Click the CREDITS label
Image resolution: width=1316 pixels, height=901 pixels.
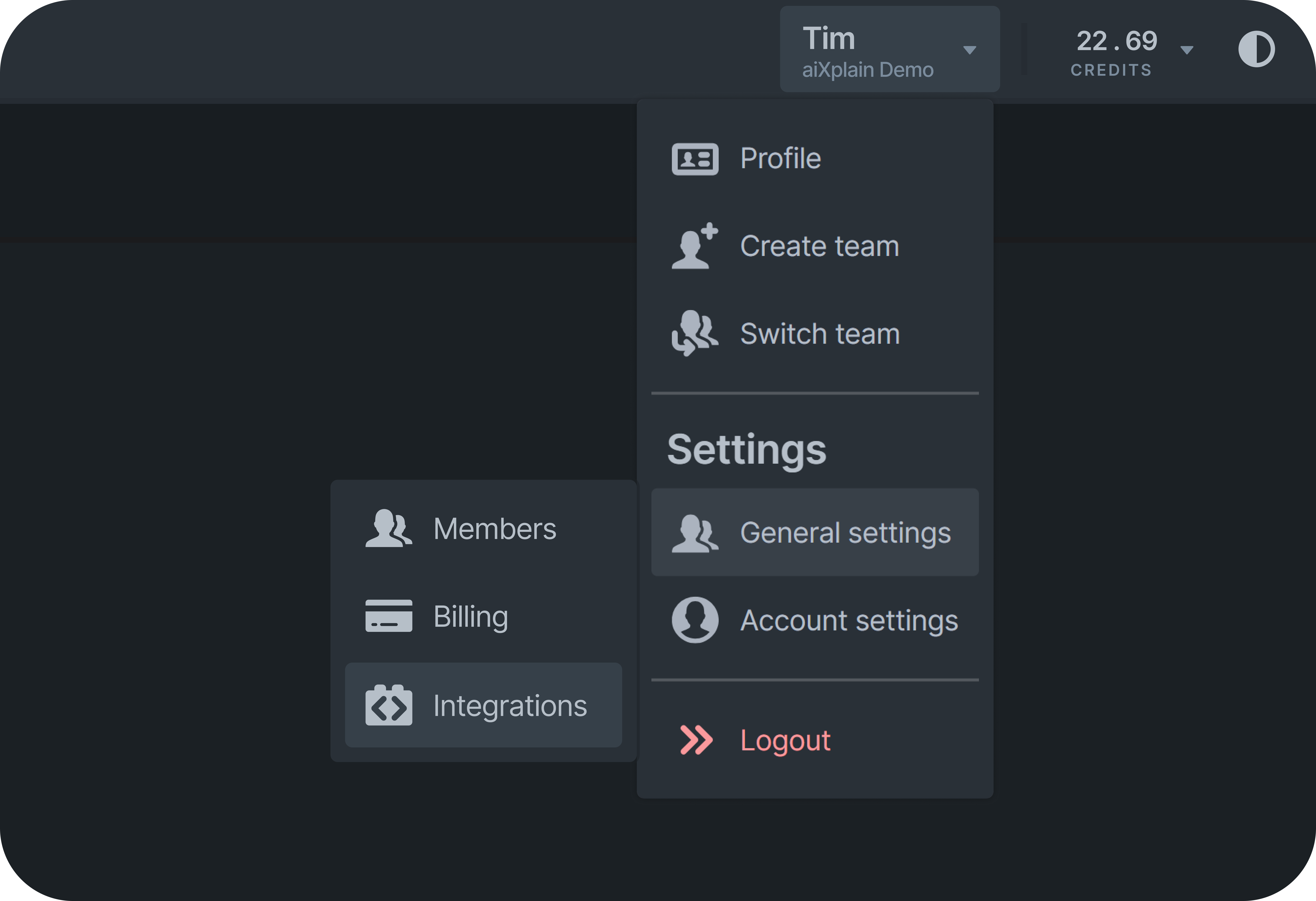(1111, 70)
